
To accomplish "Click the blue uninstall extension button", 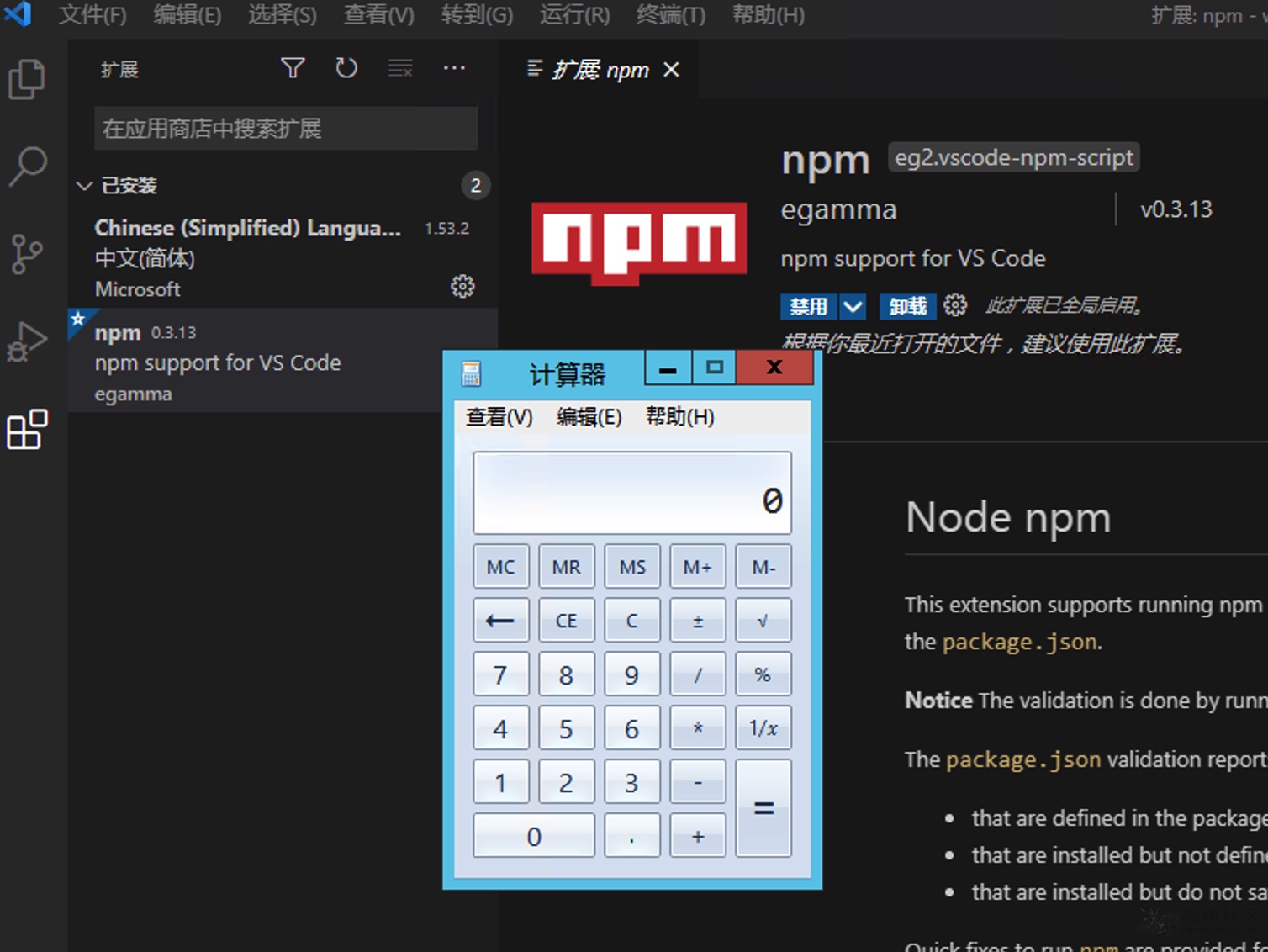I will 907,306.
